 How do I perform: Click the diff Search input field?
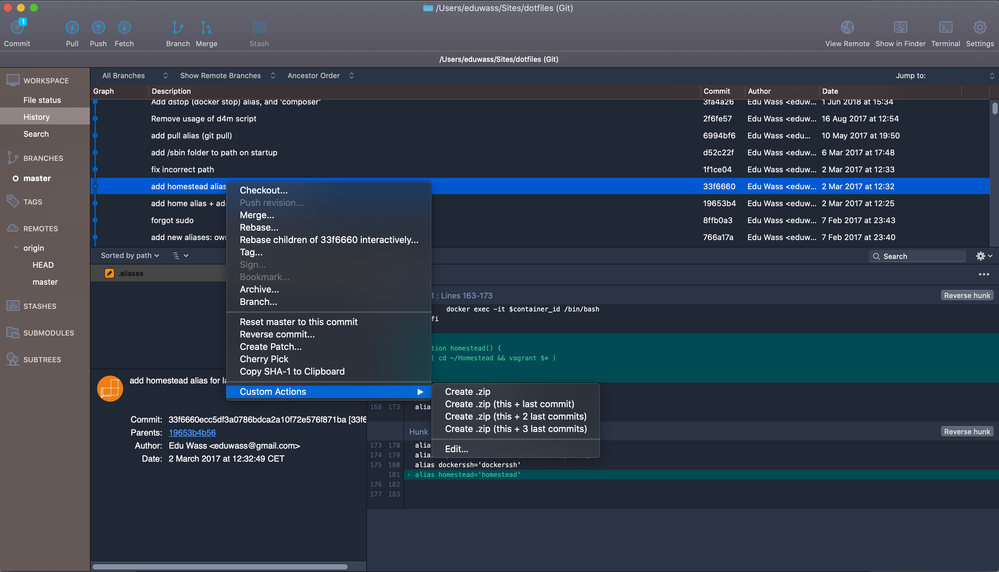click(917, 256)
